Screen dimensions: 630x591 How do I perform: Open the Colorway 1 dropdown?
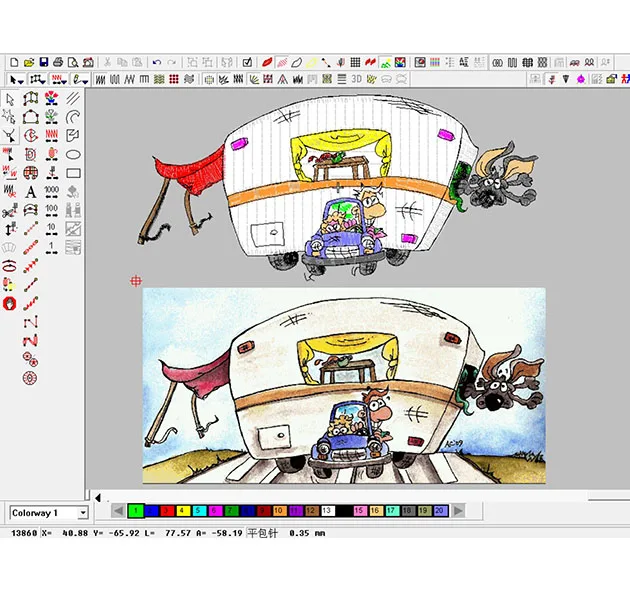click(82, 513)
